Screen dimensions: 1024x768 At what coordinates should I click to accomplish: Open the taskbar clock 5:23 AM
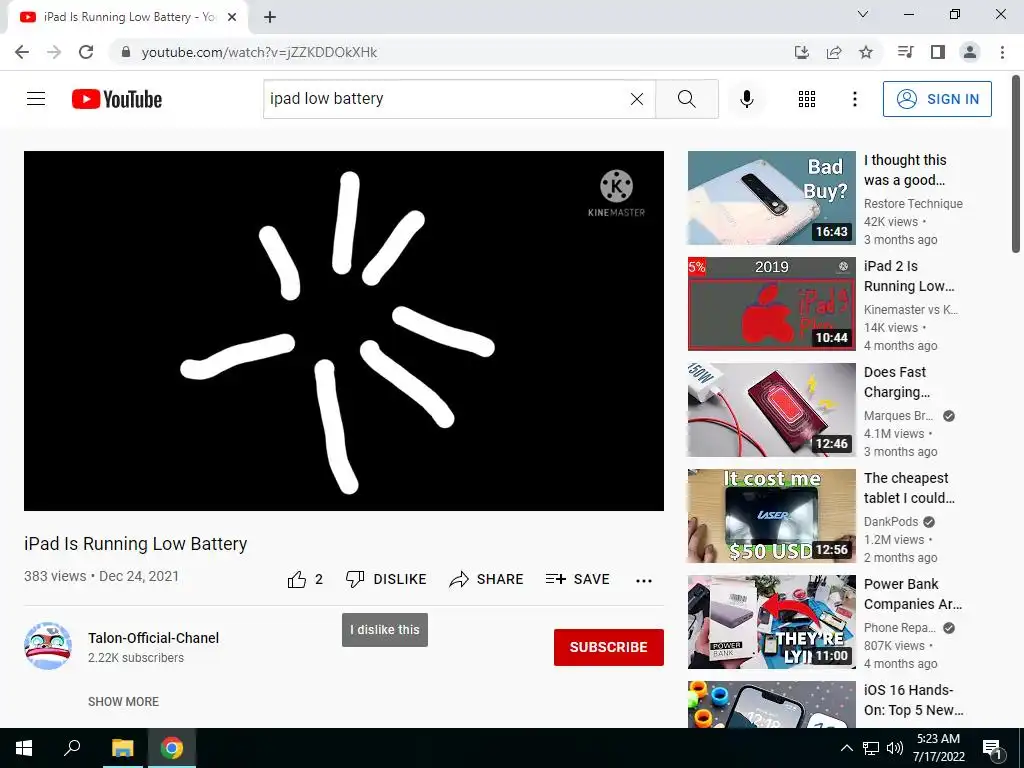pyautogui.click(x=938, y=748)
